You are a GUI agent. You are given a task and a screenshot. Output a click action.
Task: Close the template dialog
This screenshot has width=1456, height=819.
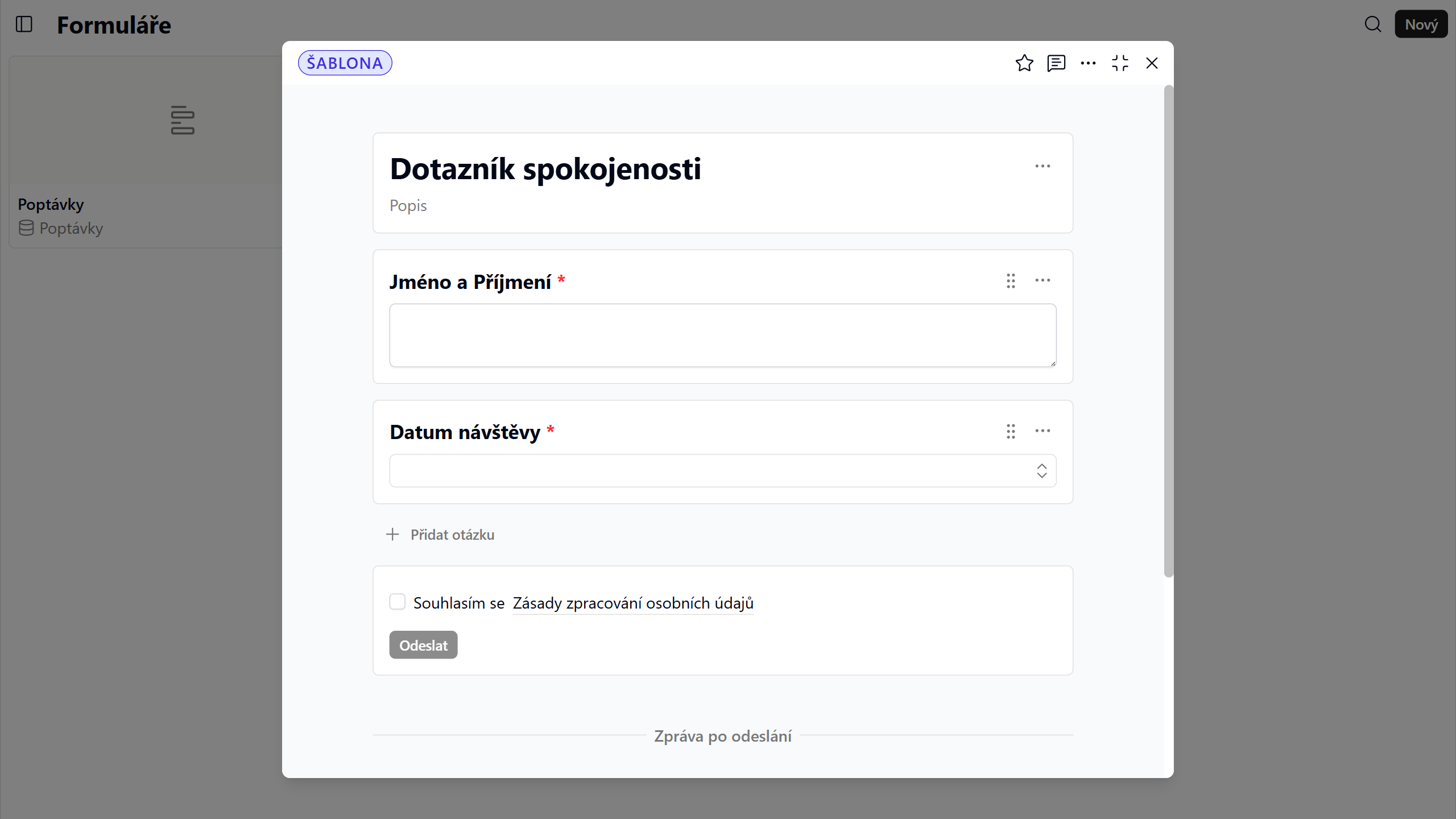tap(1152, 63)
